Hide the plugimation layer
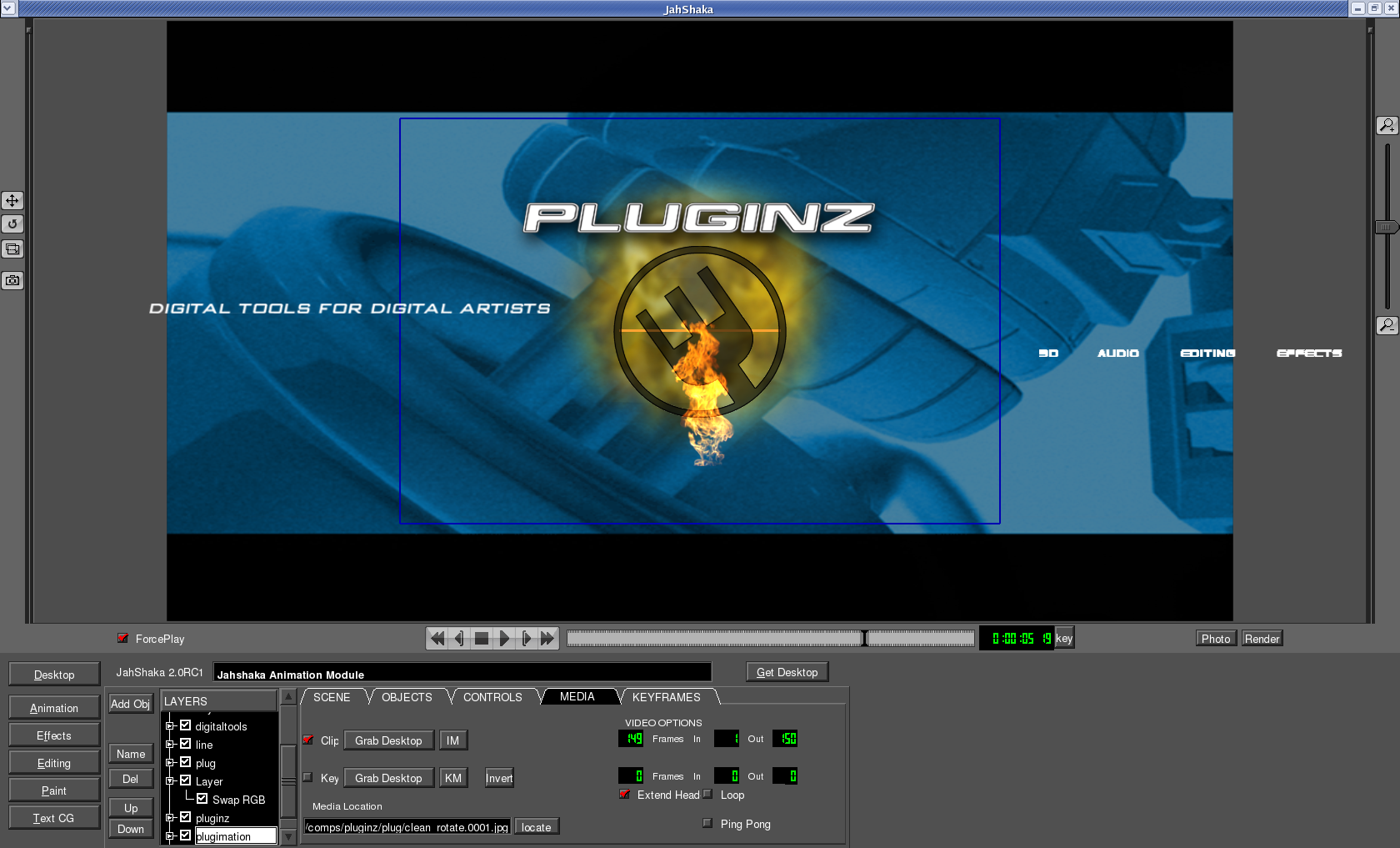 coord(186,835)
